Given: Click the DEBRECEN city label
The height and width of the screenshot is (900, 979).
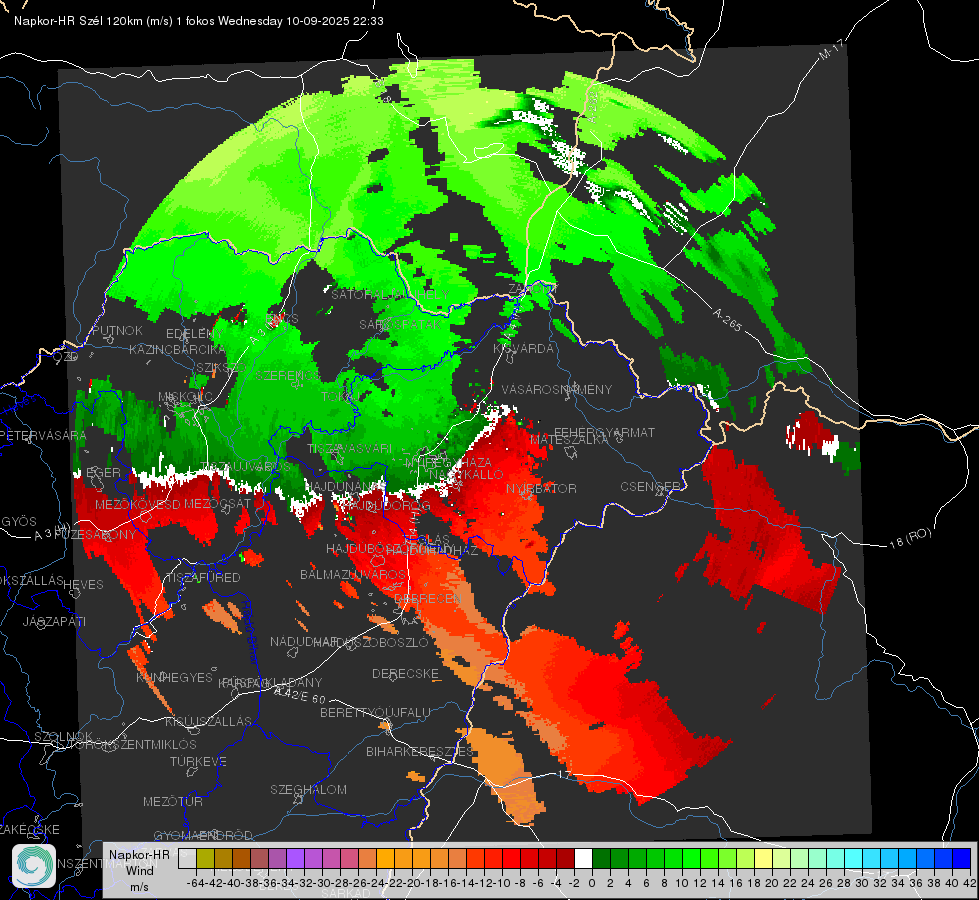Looking at the screenshot, I should [x=428, y=598].
